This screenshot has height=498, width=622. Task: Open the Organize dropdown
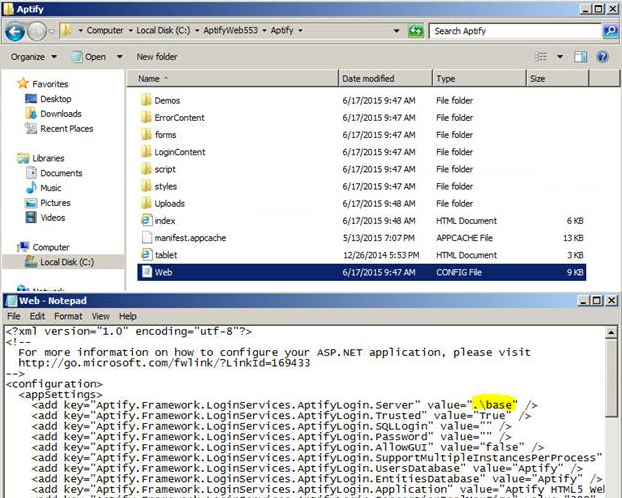pyautogui.click(x=32, y=57)
